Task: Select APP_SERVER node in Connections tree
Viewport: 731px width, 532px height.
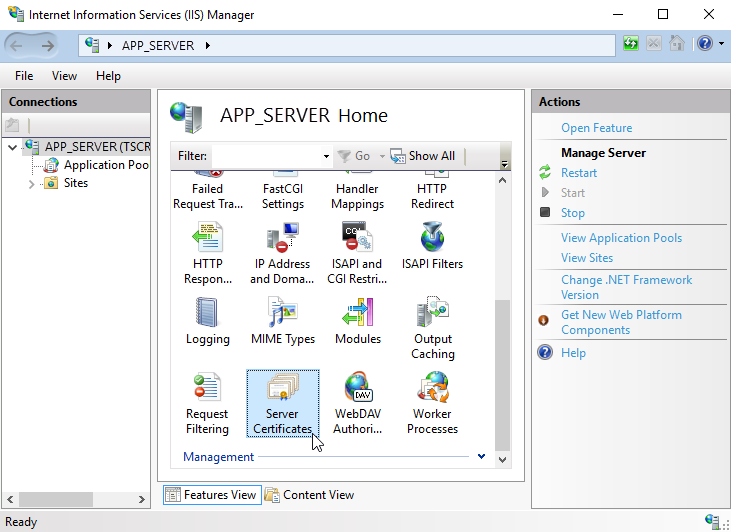Action: coord(97,147)
